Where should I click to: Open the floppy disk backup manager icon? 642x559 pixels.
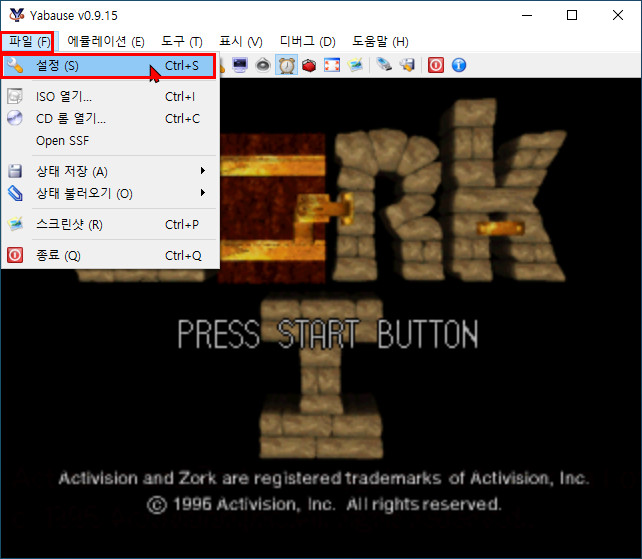(x=407, y=65)
